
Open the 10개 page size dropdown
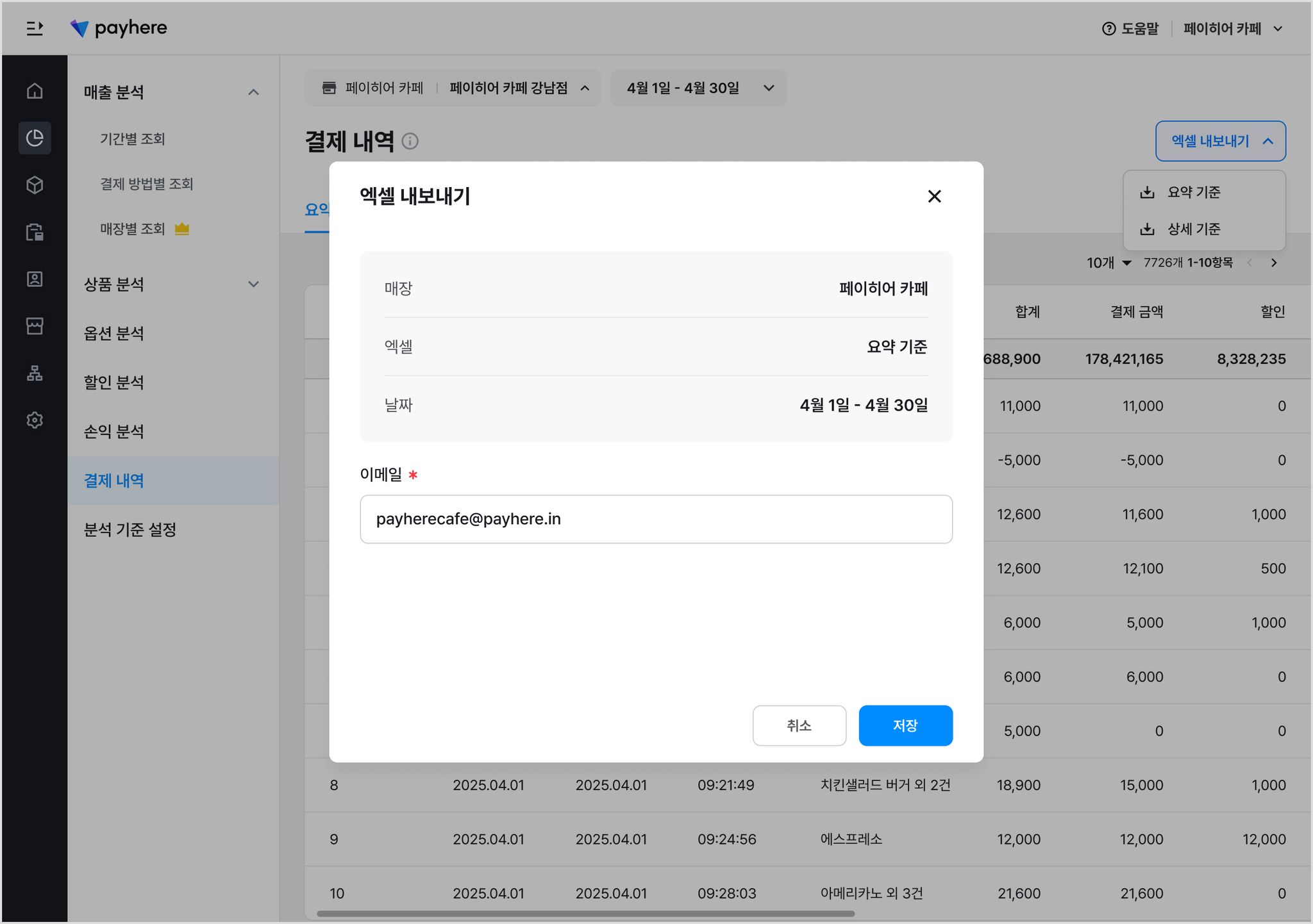[1108, 263]
